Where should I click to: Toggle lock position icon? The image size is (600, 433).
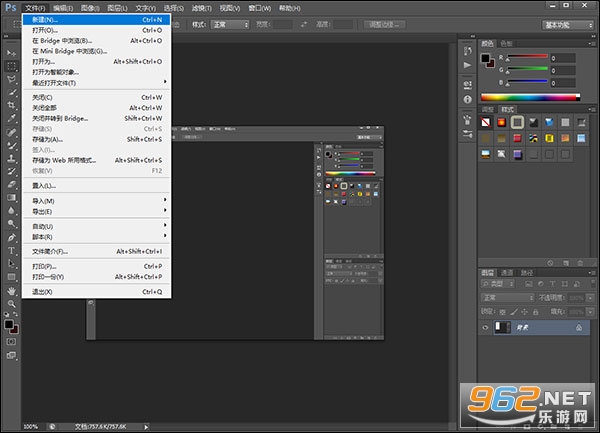coord(525,312)
